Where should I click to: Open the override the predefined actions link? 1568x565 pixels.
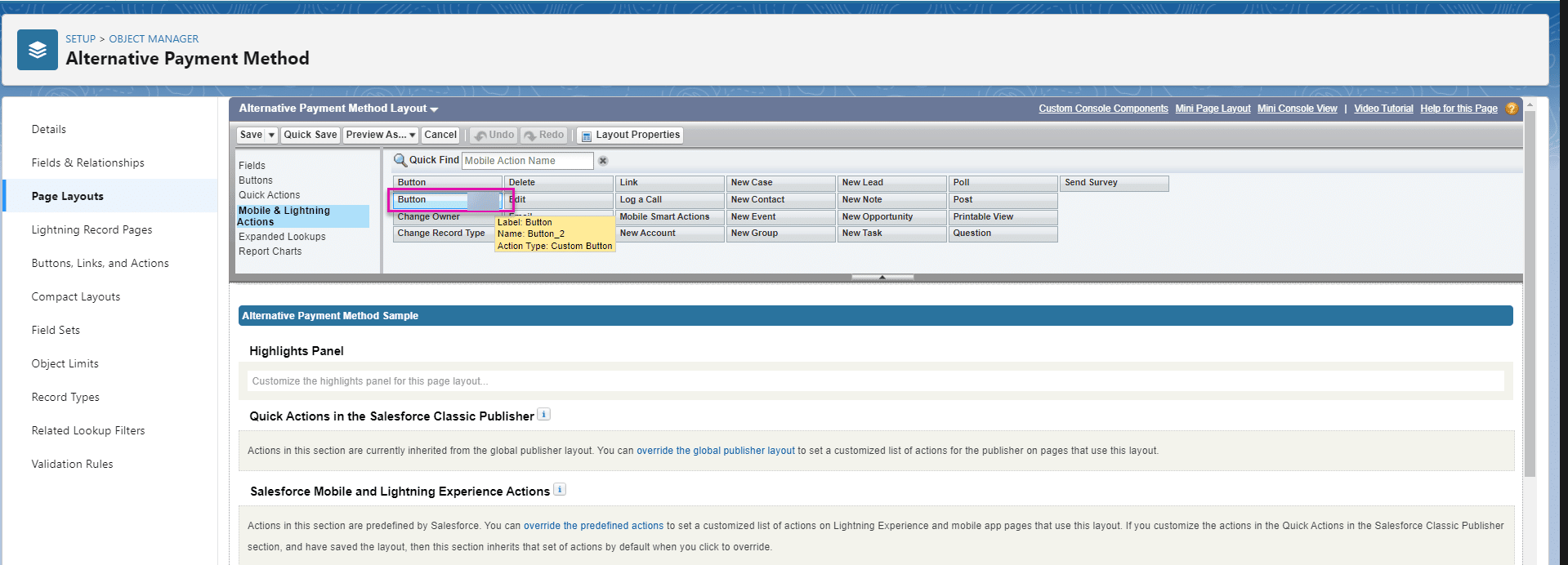tap(593, 526)
